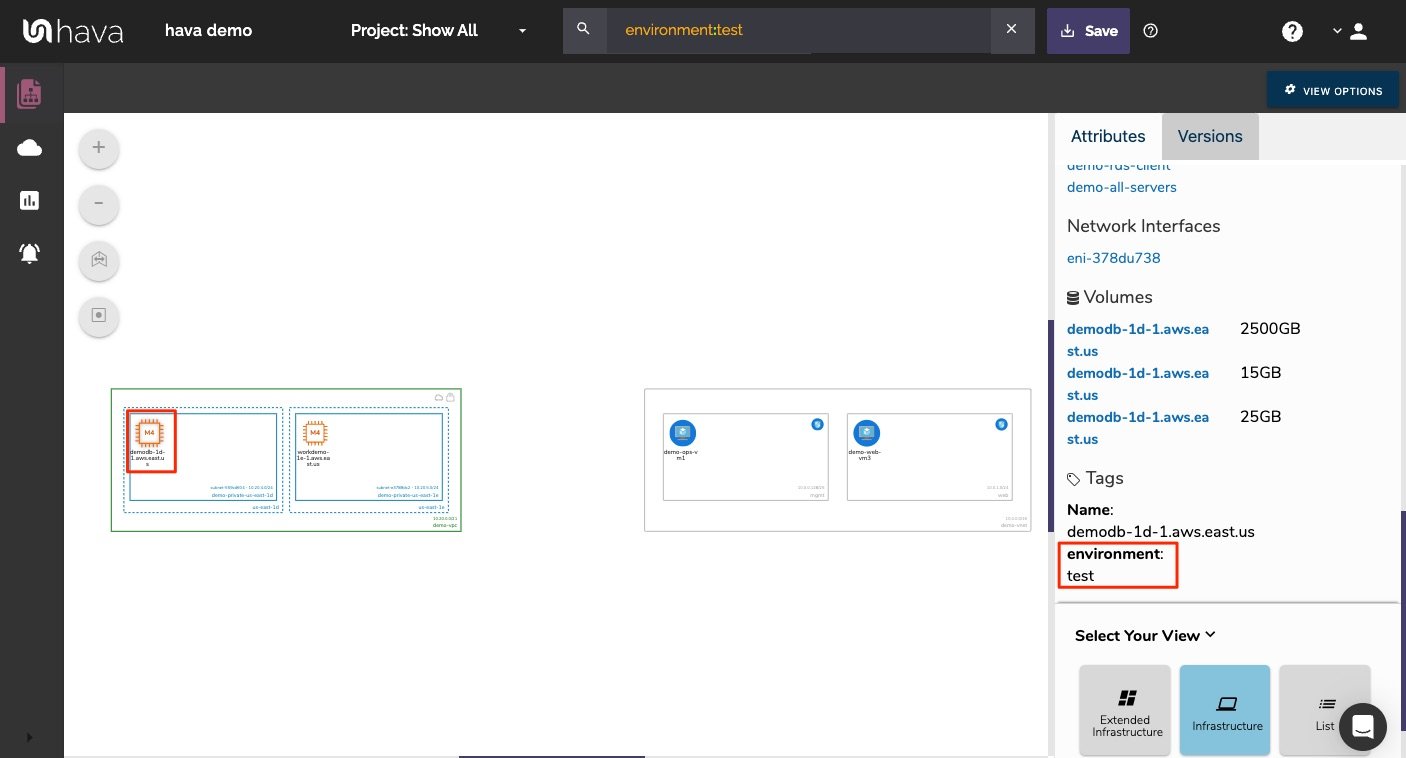The height and width of the screenshot is (758, 1406).
Task: Open the demo-all-servers security group link
Action: click(1121, 187)
